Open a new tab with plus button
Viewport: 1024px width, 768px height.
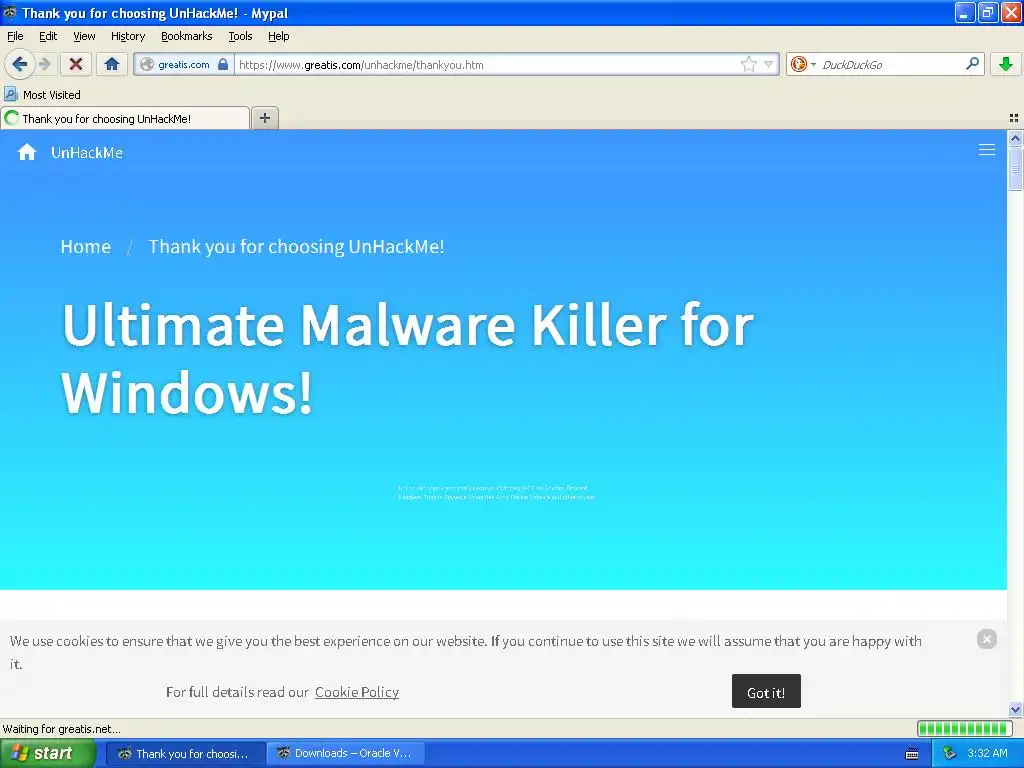pyautogui.click(x=264, y=118)
